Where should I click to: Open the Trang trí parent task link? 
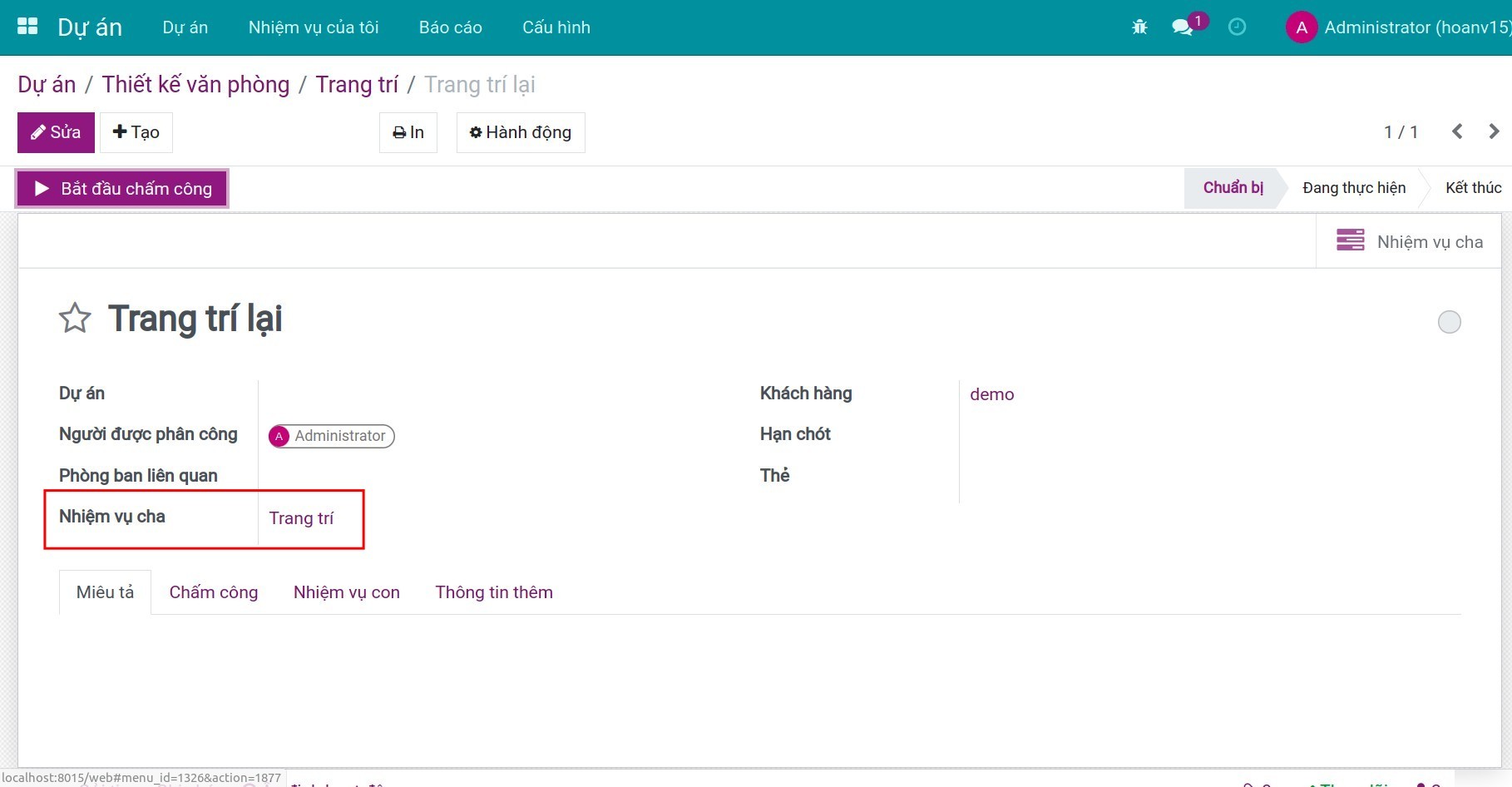301,518
